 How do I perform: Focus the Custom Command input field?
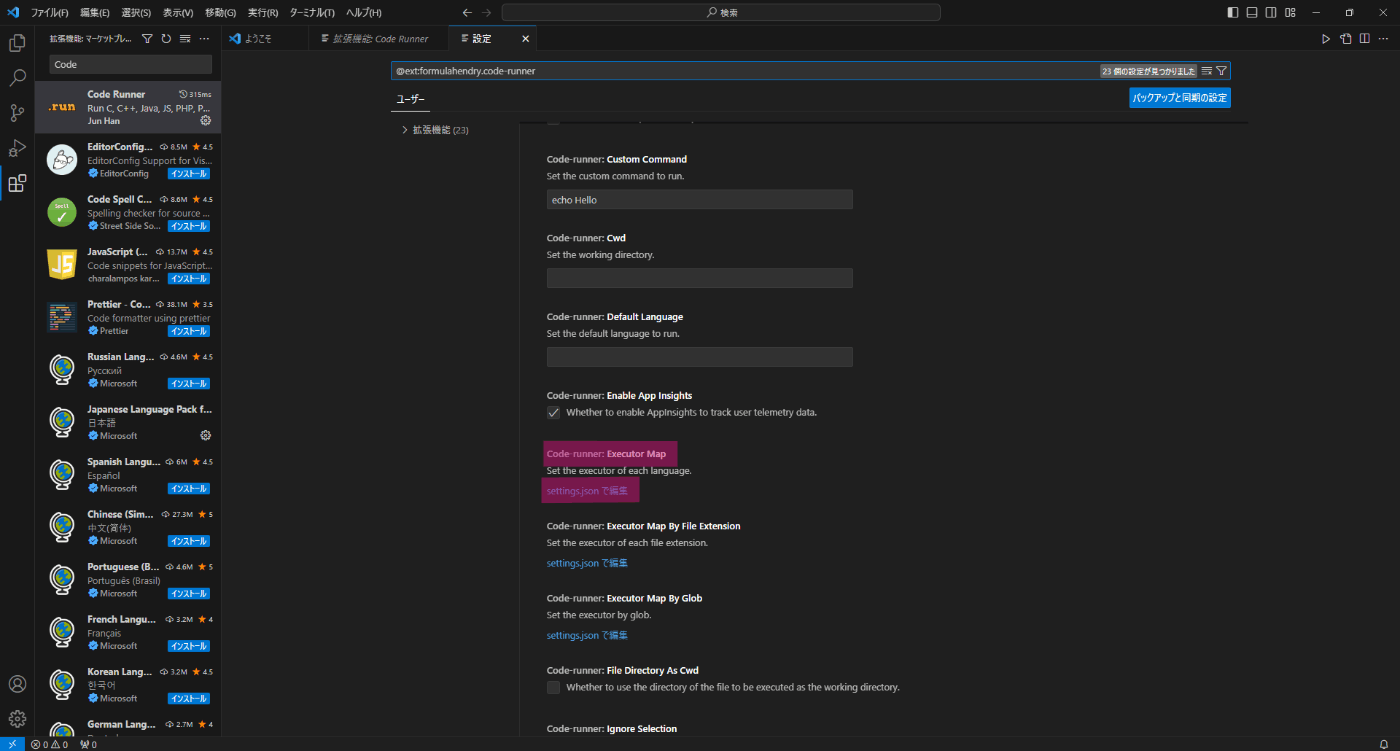(x=700, y=199)
